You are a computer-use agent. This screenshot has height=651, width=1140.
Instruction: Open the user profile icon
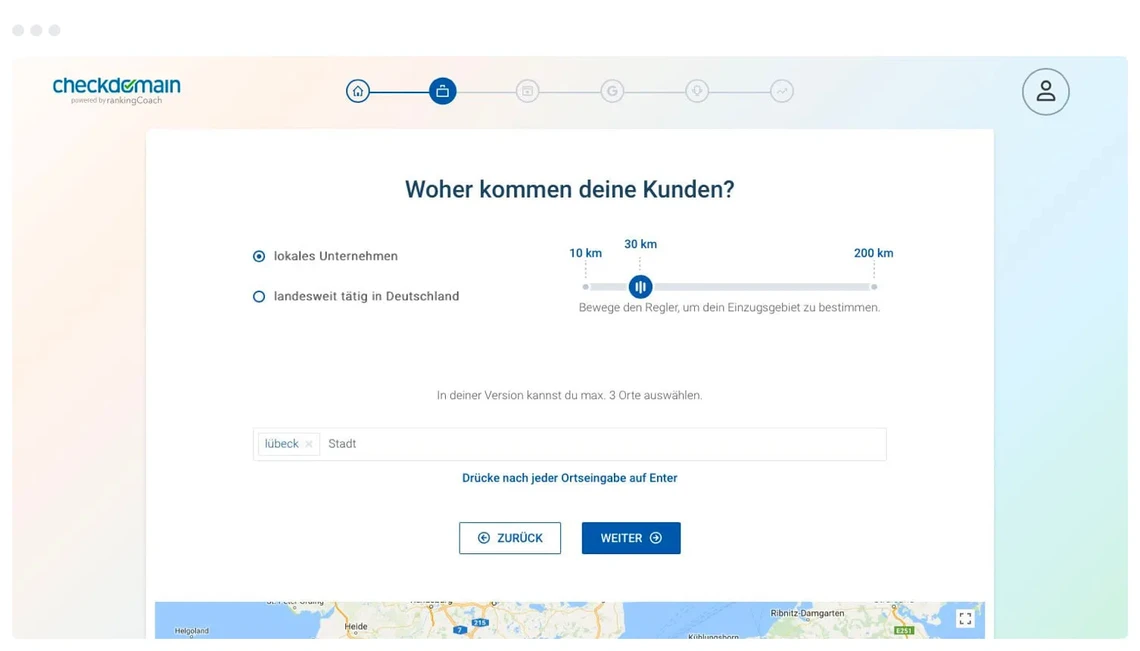1045,92
